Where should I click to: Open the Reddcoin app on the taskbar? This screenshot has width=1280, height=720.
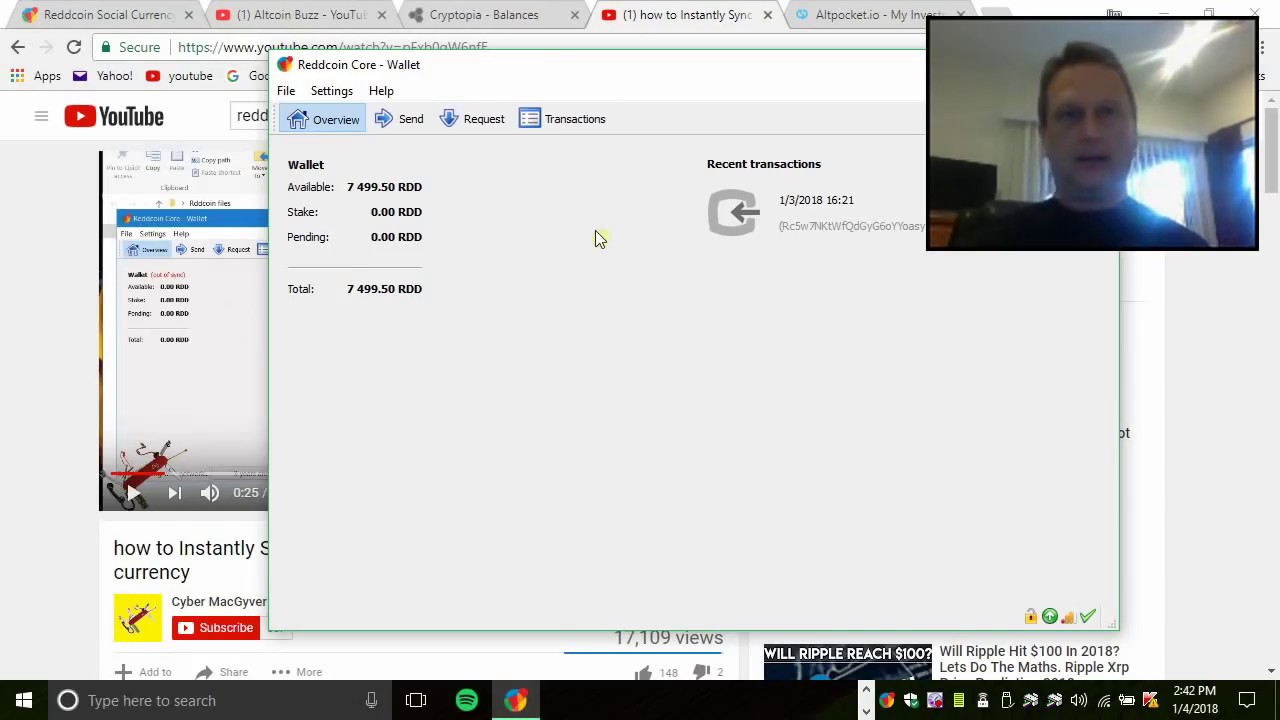coord(516,700)
